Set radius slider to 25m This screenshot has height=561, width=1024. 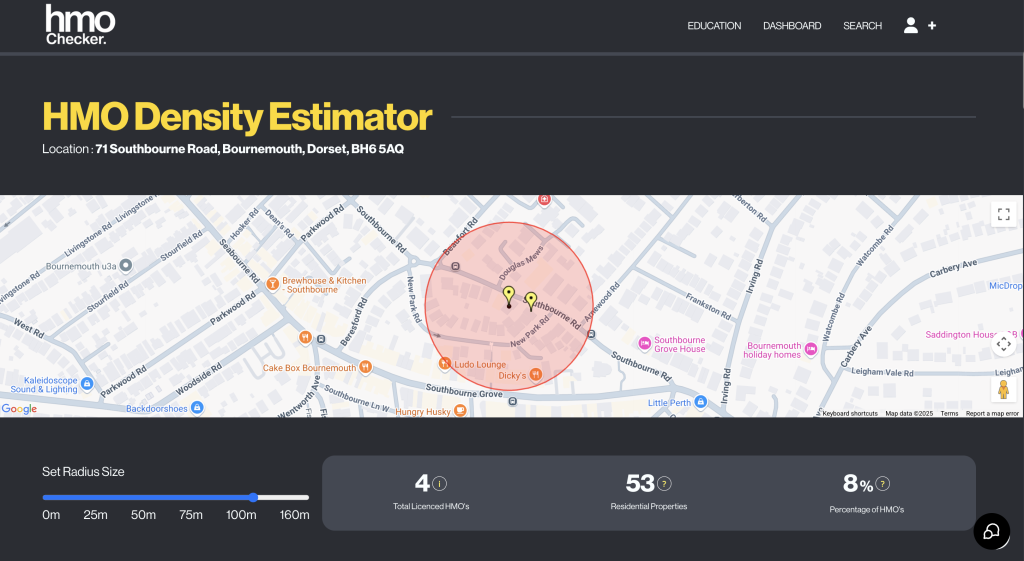click(95, 515)
